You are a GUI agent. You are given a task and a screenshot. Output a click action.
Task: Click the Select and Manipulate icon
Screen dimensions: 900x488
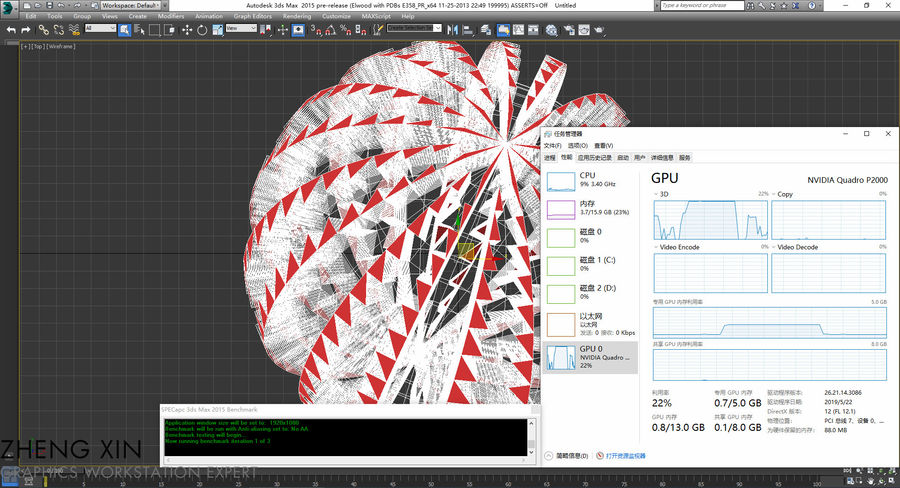tap(282, 30)
